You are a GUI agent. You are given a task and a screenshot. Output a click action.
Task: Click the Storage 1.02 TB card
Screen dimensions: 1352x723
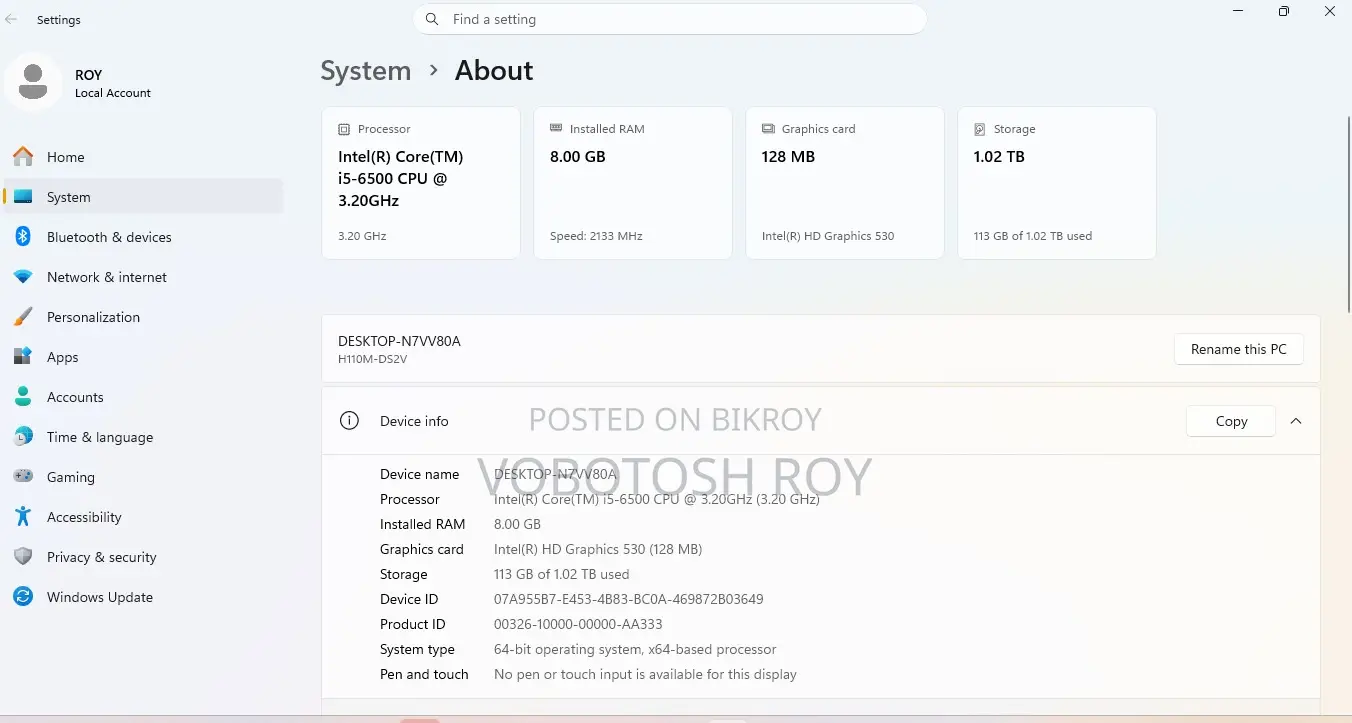pyautogui.click(x=1057, y=183)
